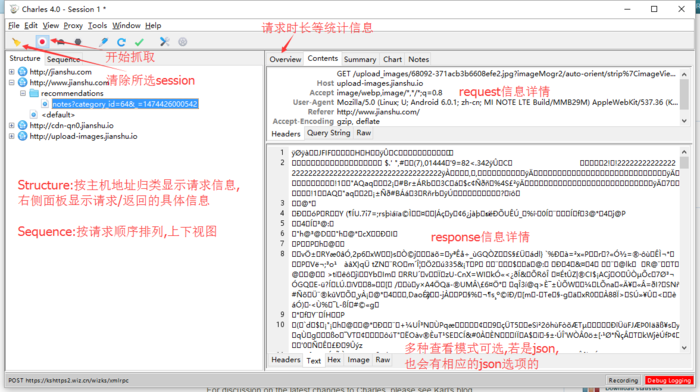The height and width of the screenshot is (392, 700).
Task: Select the notes?category_id=64 request item
Action: (x=125, y=104)
